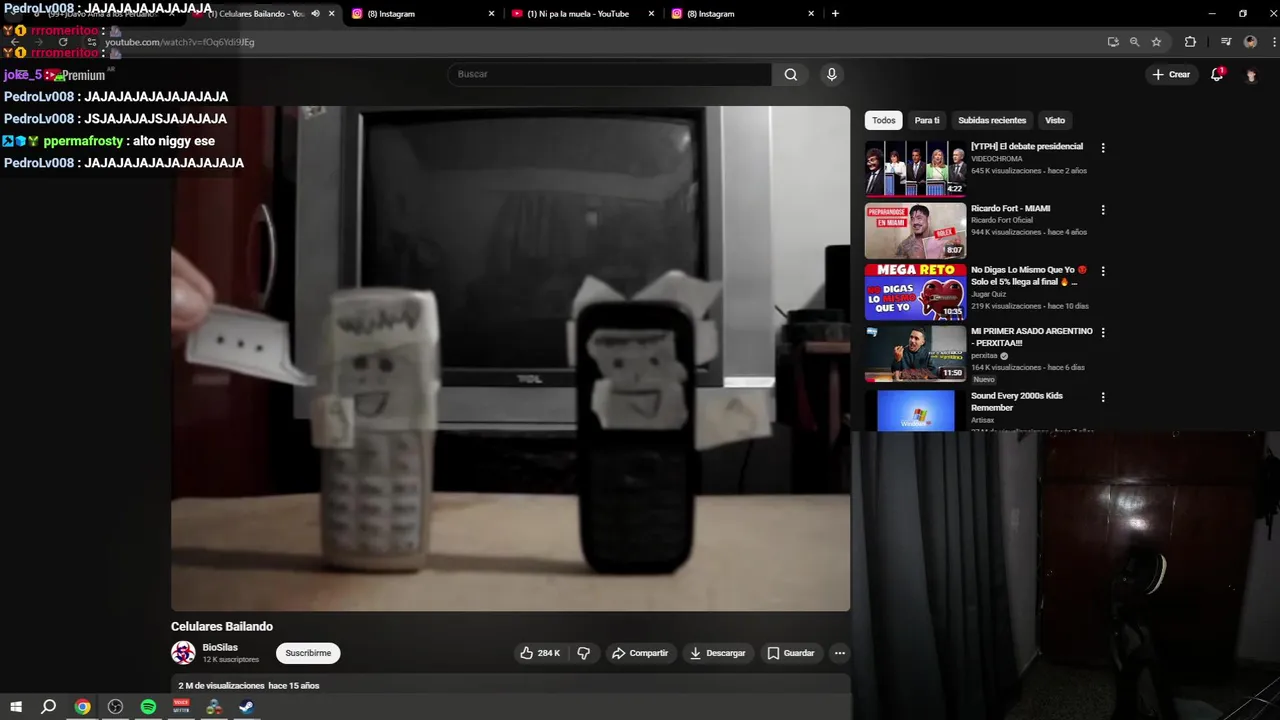Image resolution: width=1280 pixels, height=720 pixels.
Task: Open more actions ellipsis below video
Action: pos(840,653)
